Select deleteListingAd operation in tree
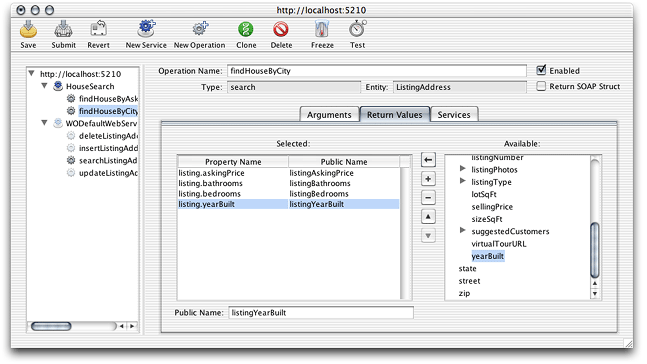The image size is (647, 364). 109,136
